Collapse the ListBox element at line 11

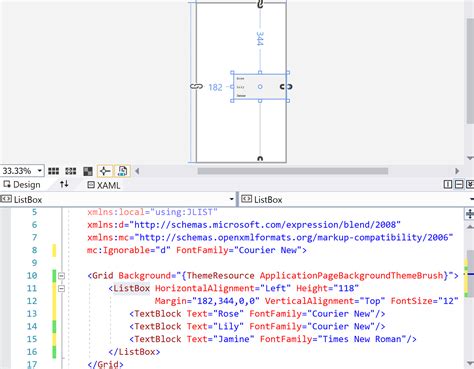[x=61, y=288]
